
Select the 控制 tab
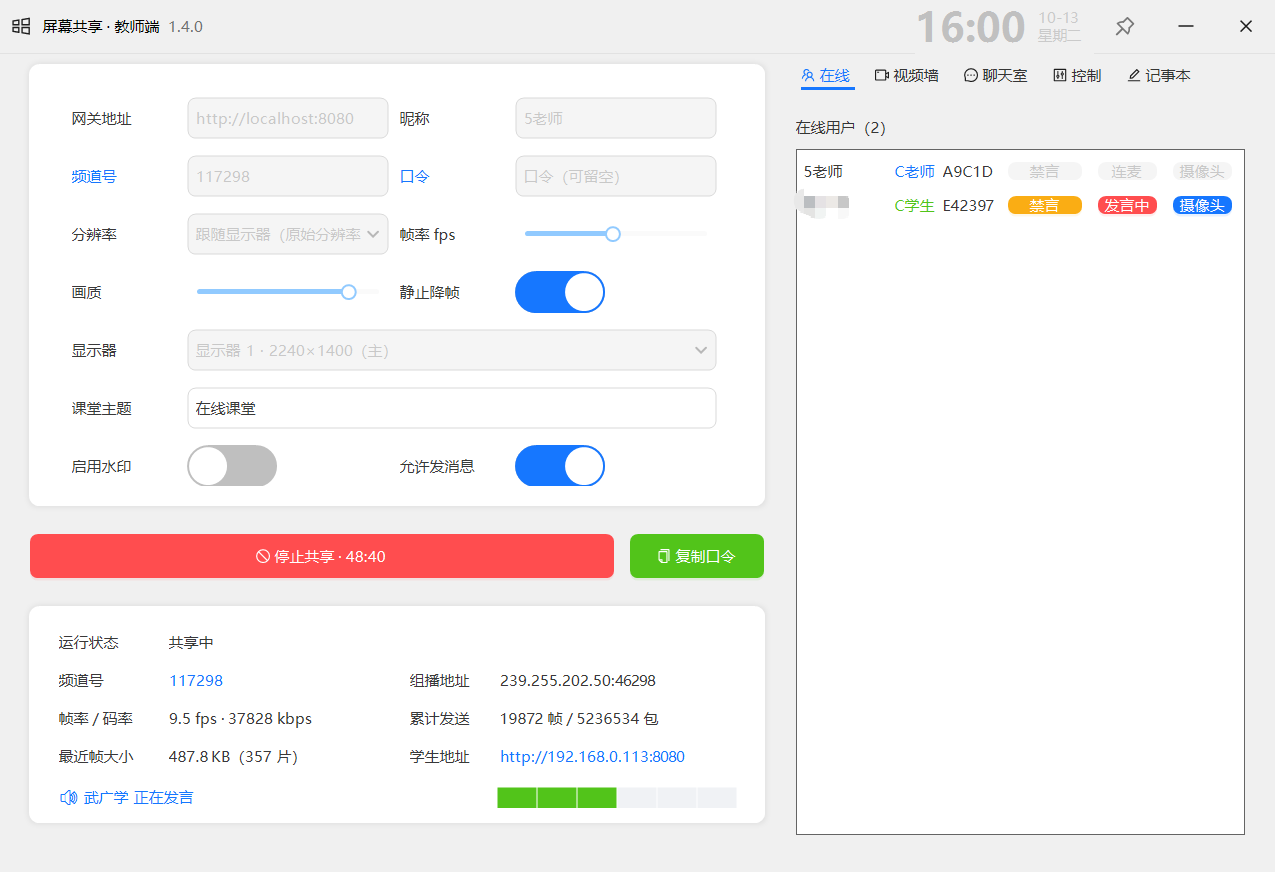tap(1077, 76)
